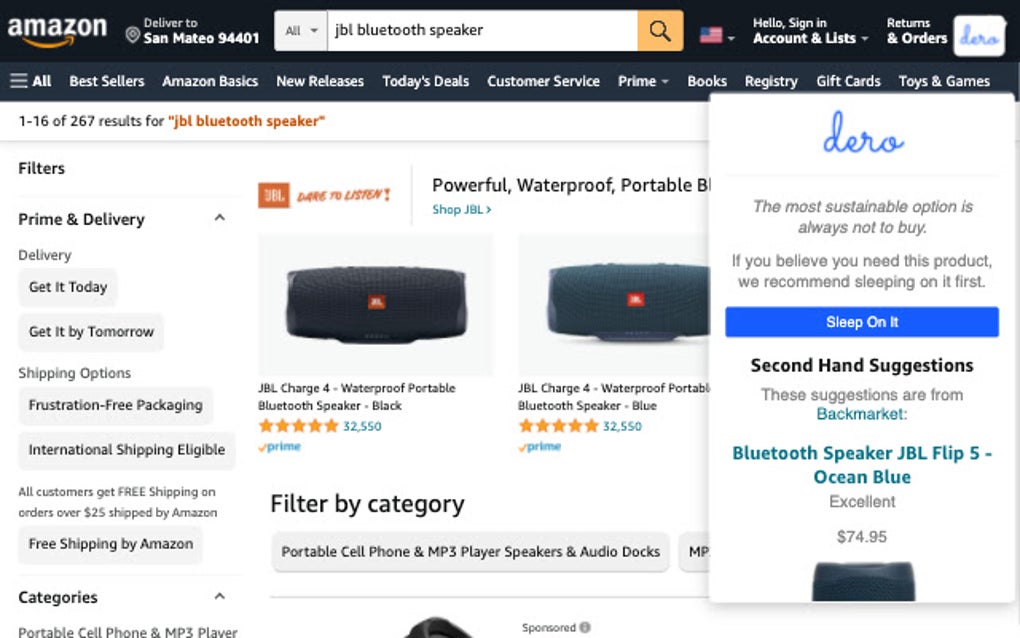Select Gift Cards from the navigation bar
The height and width of the screenshot is (638, 1020).
coord(848,81)
